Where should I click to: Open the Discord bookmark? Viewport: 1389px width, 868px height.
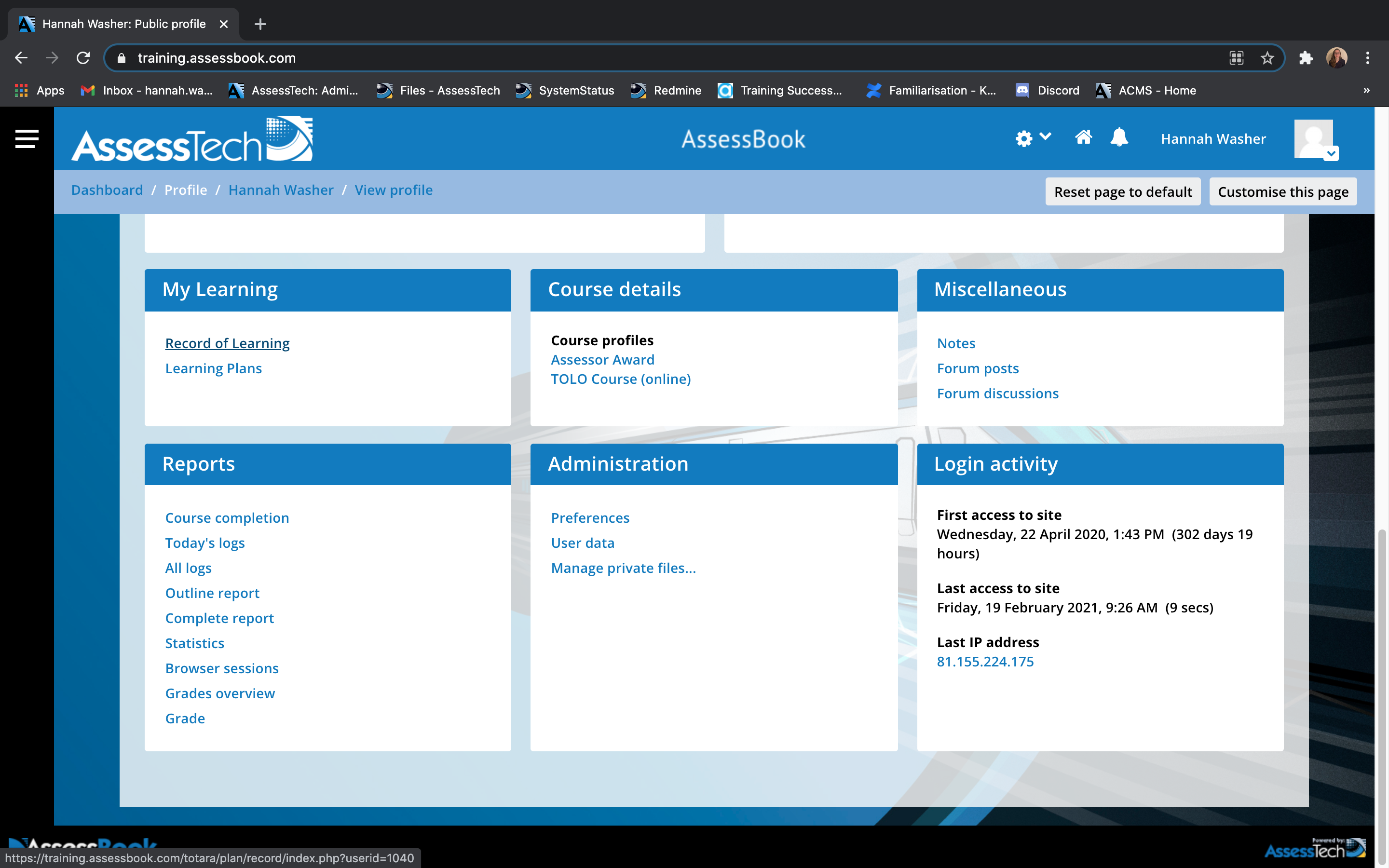click(1048, 91)
